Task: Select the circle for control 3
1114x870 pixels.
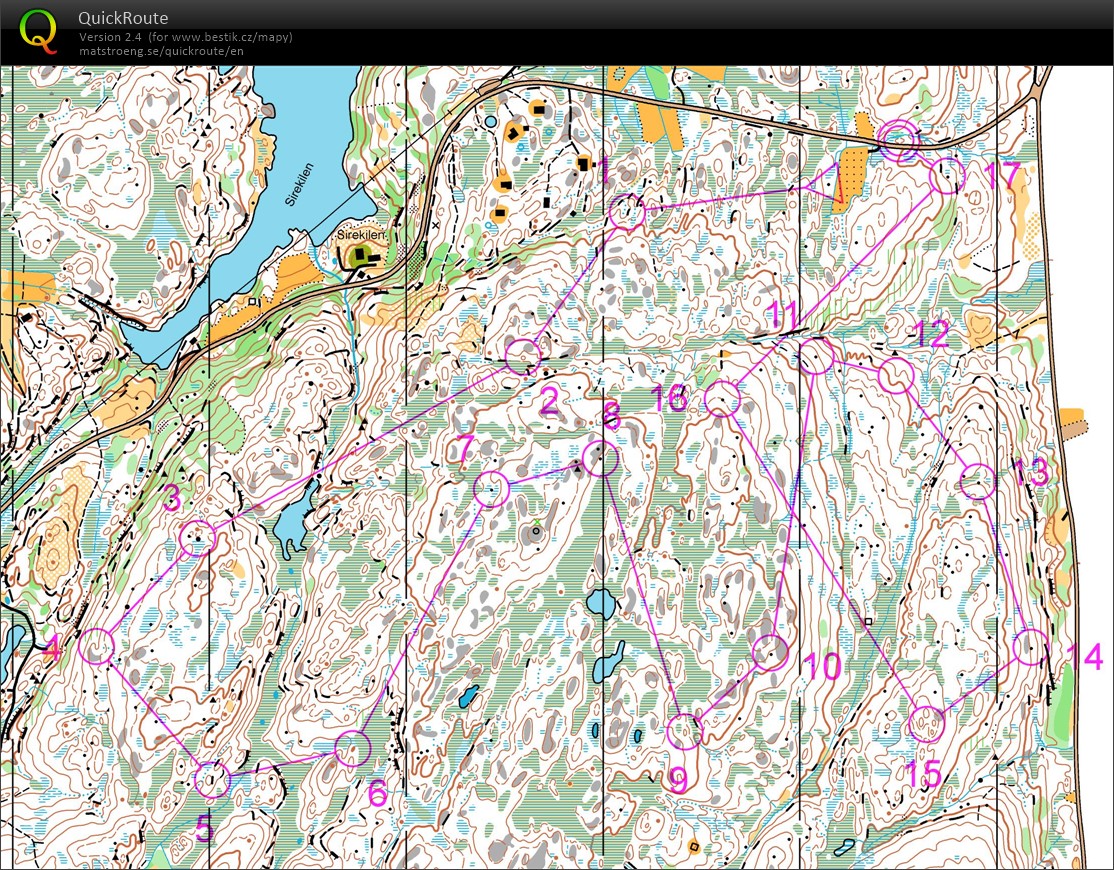Action: point(198,538)
